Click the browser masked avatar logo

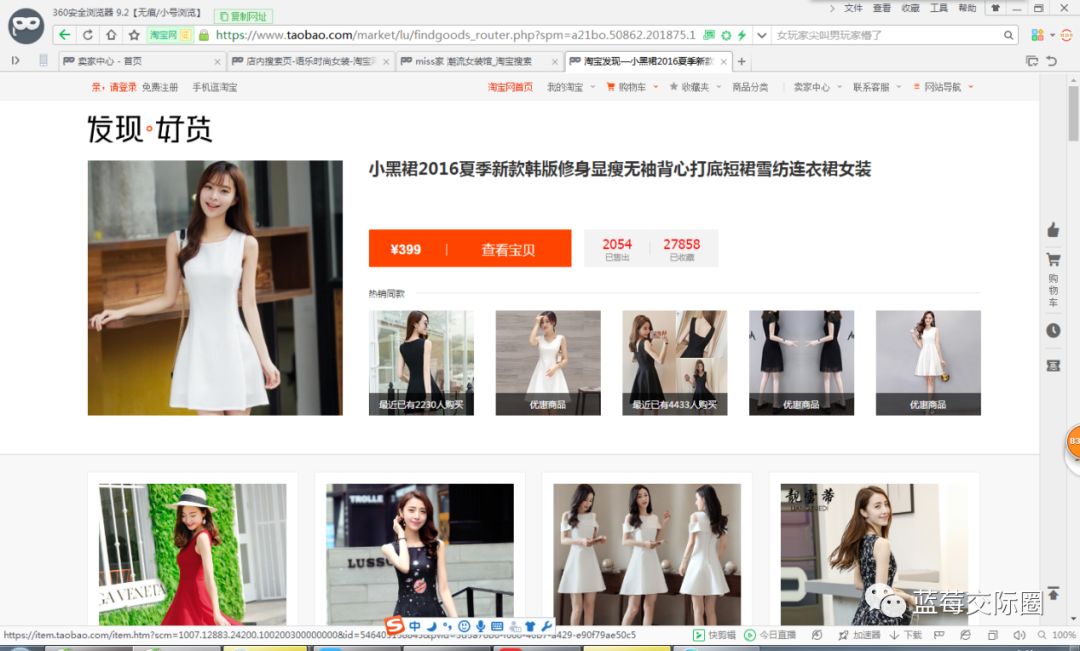(26, 26)
